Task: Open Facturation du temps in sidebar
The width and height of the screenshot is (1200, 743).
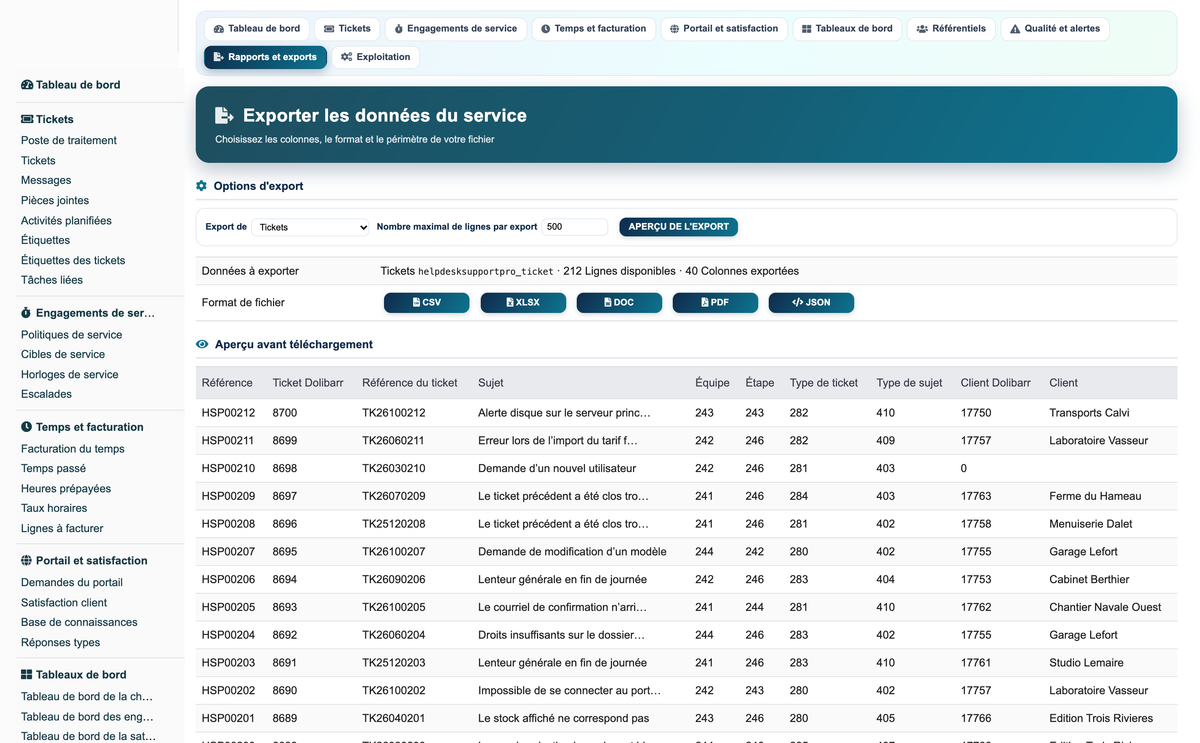Action: point(73,449)
